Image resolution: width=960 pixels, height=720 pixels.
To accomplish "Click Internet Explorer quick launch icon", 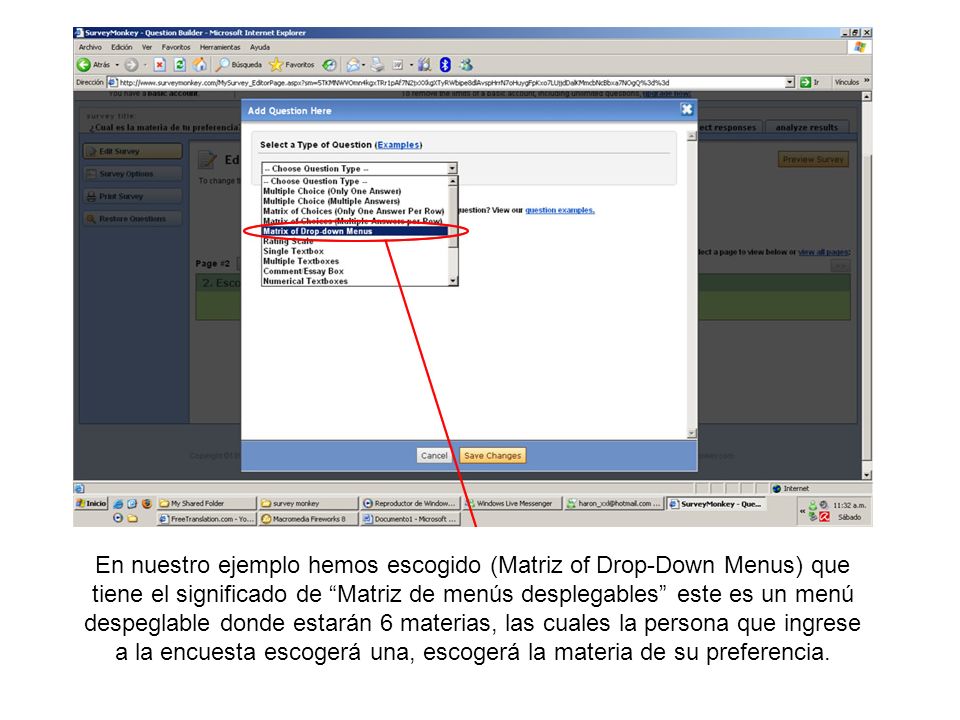I will coord(118,503).
